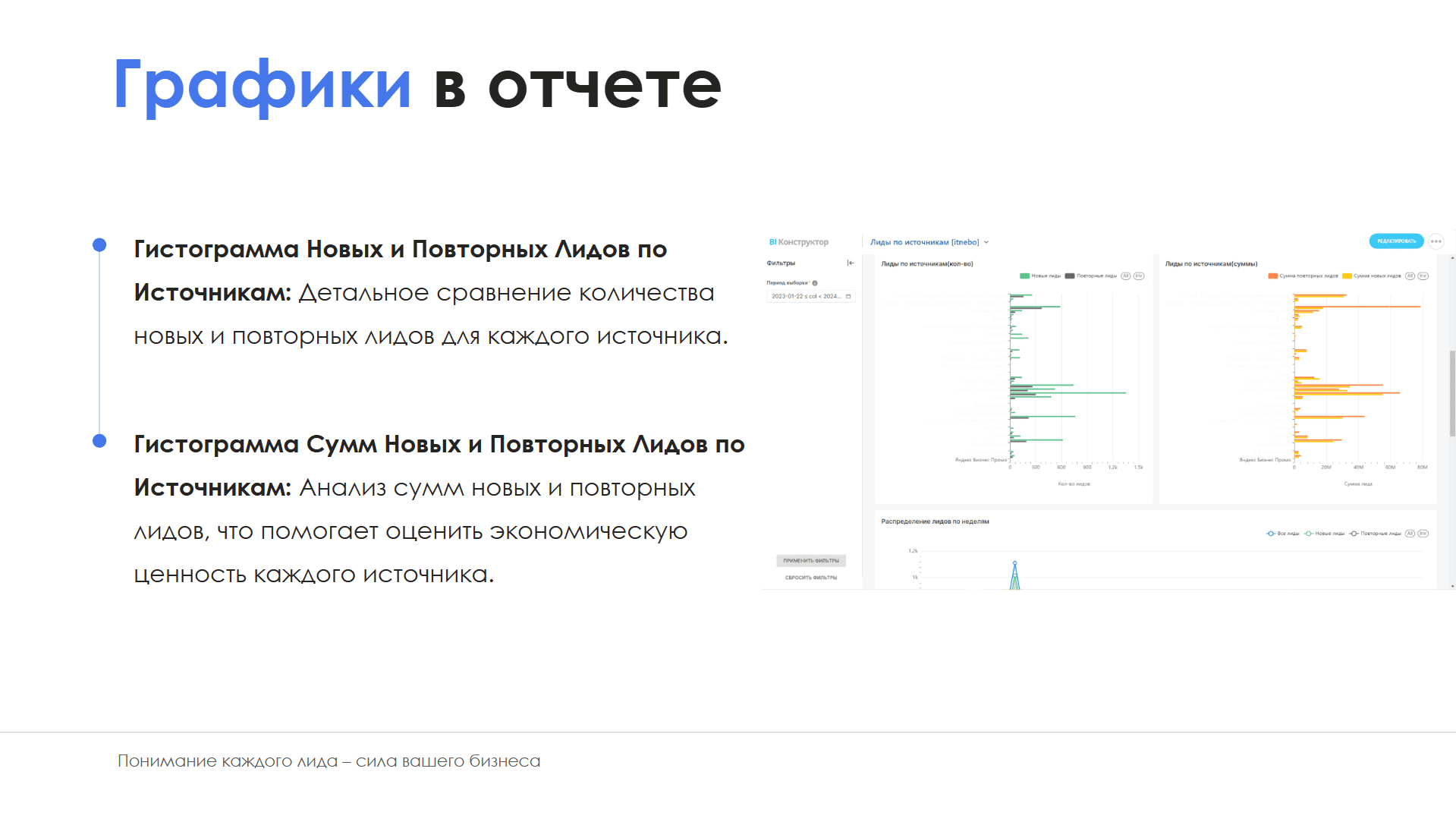The height and width of the screenshot is (819, 1456).
Task: Click Яндекс Бизнес Промо label in count chart
Action: 980,460
